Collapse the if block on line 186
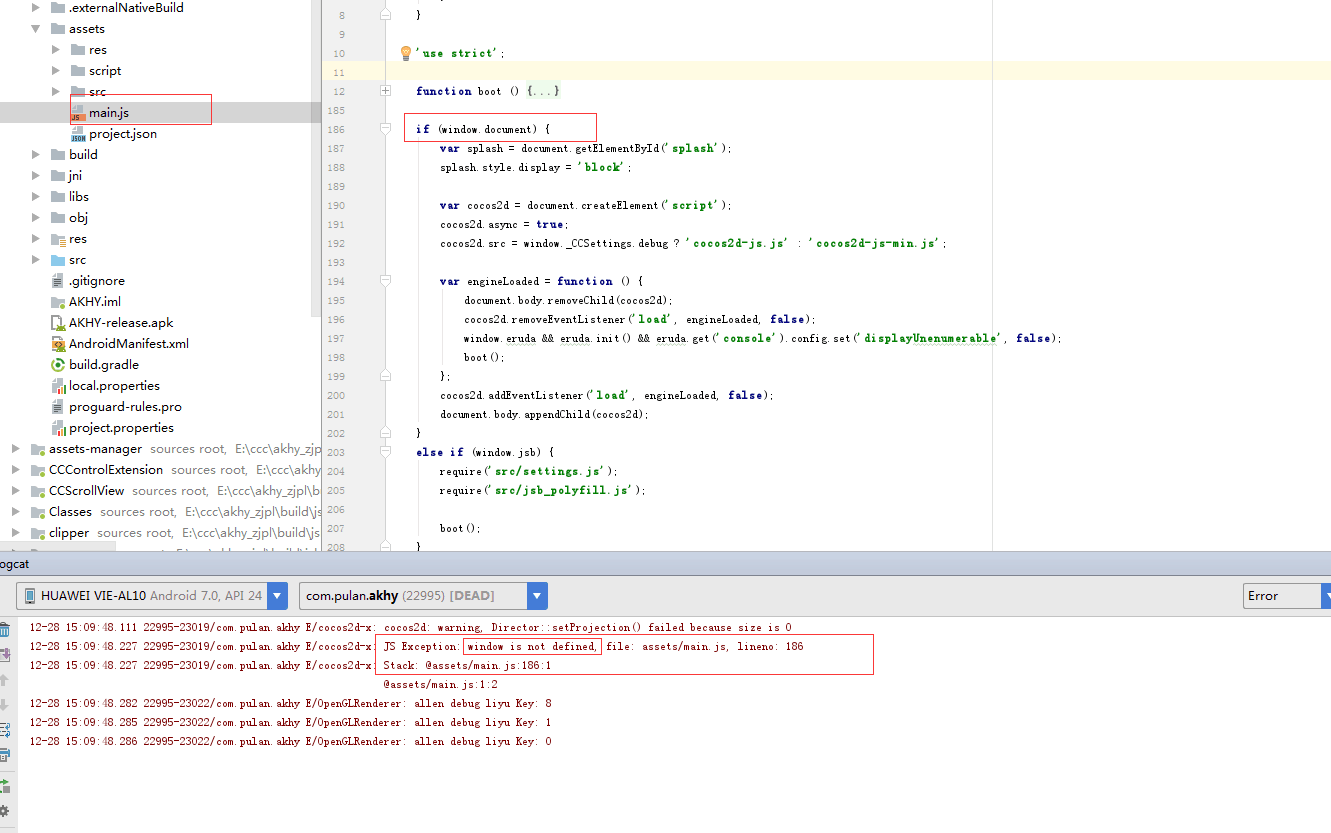 (x=386, y=129)
